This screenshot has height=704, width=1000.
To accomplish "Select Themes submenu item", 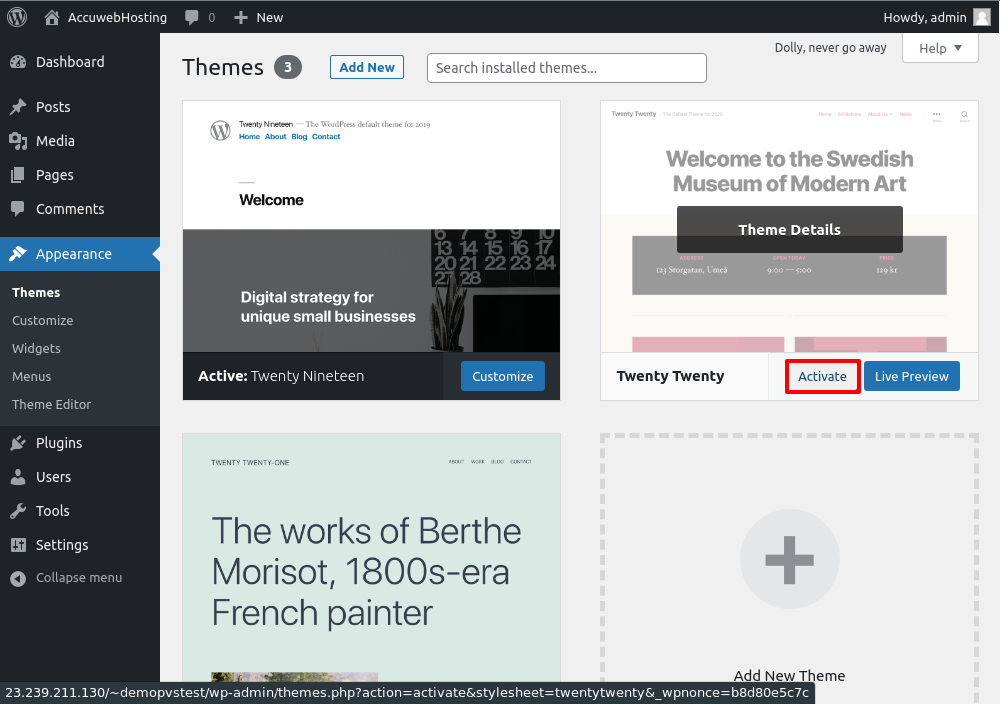I will pos(36,292).
